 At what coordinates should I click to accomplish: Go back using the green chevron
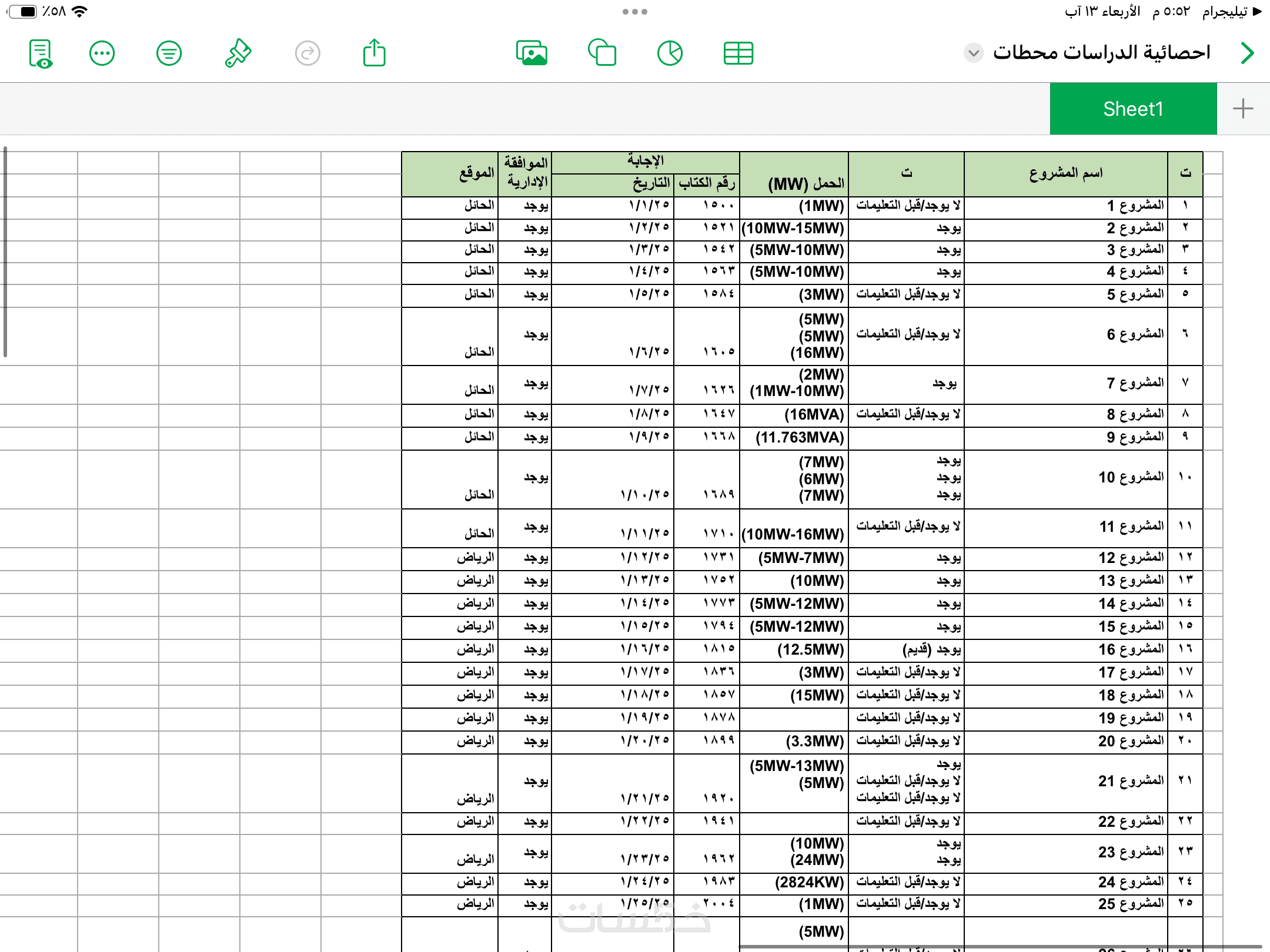pyautogui.click(x=1247, y=53)
